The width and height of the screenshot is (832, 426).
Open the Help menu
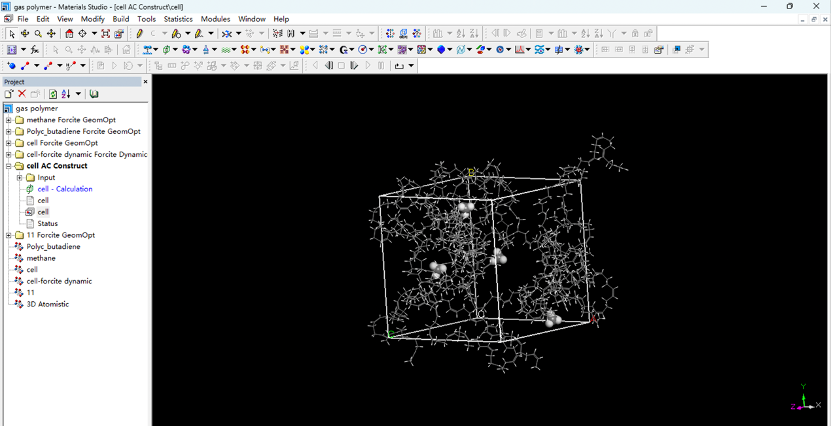click(x=281, y=19)
